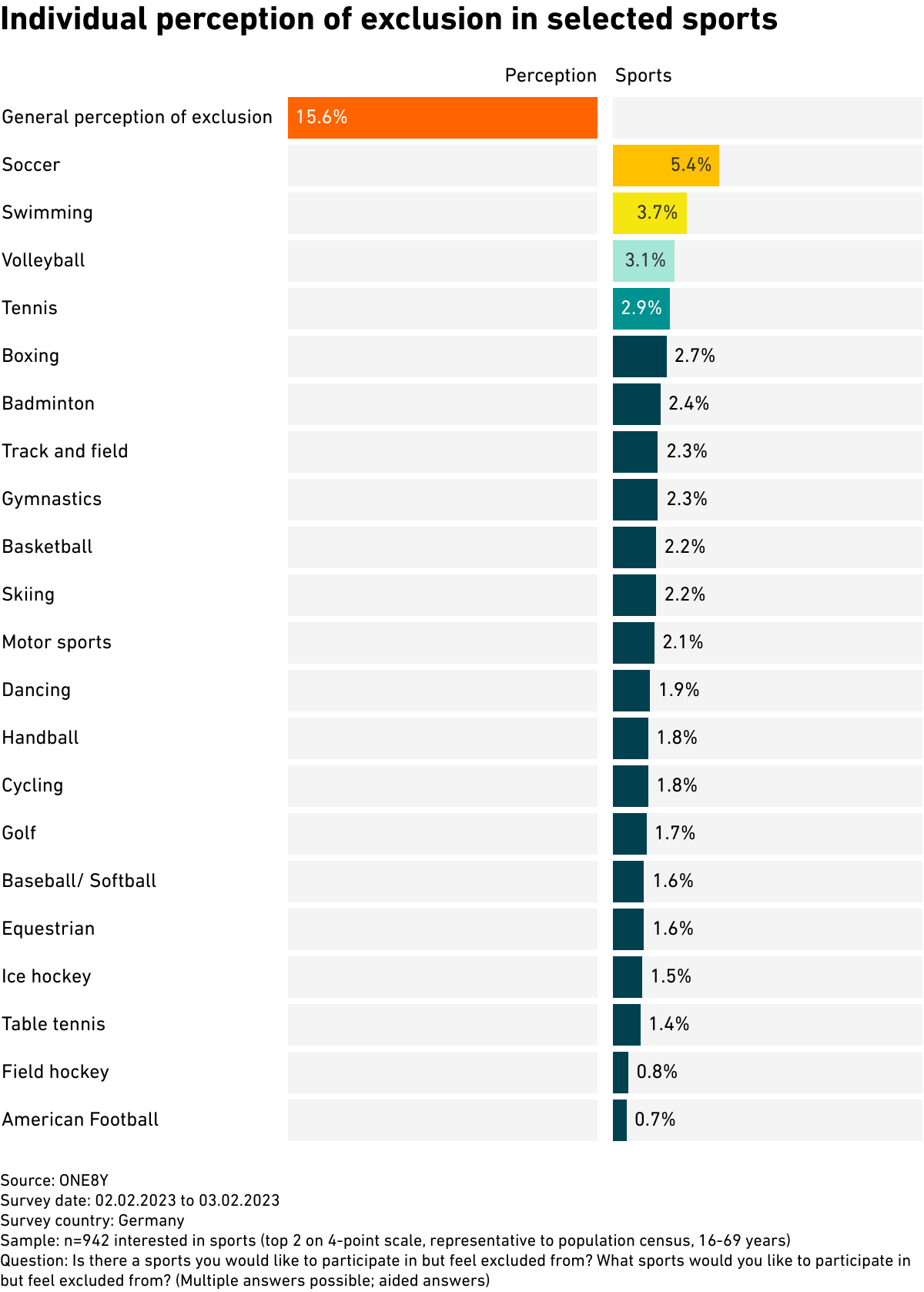Click the American Football 0.7% bar
This screenshot has height=1292, width=924.
pyautogui.click(x=620, y=1120)
